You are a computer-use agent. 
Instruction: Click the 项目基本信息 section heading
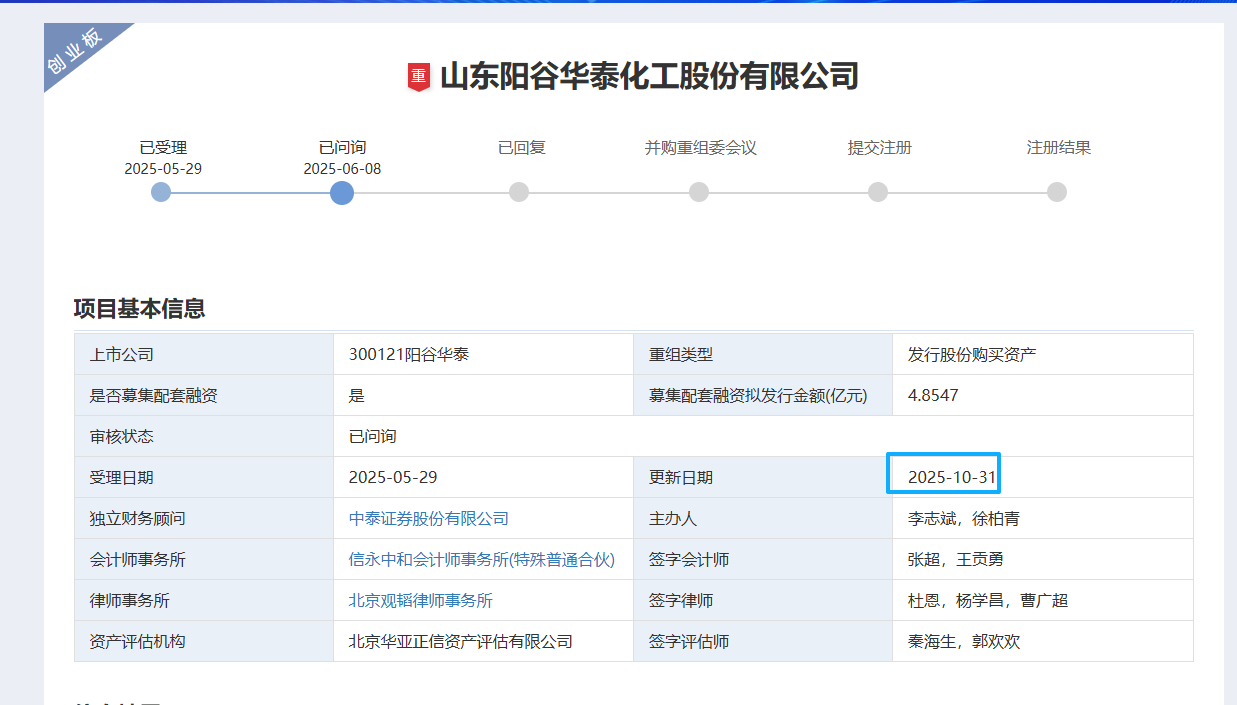[139, 308]
